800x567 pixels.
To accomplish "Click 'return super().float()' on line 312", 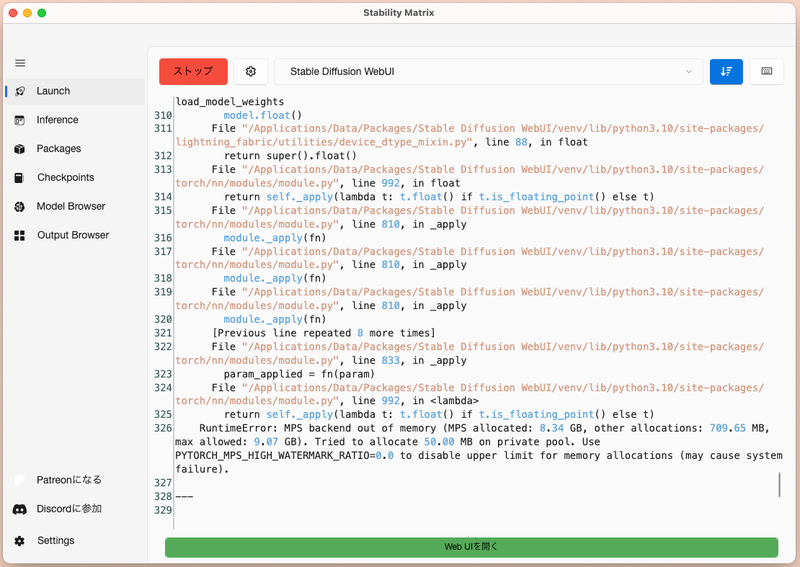I will click(x=290, y=156).
